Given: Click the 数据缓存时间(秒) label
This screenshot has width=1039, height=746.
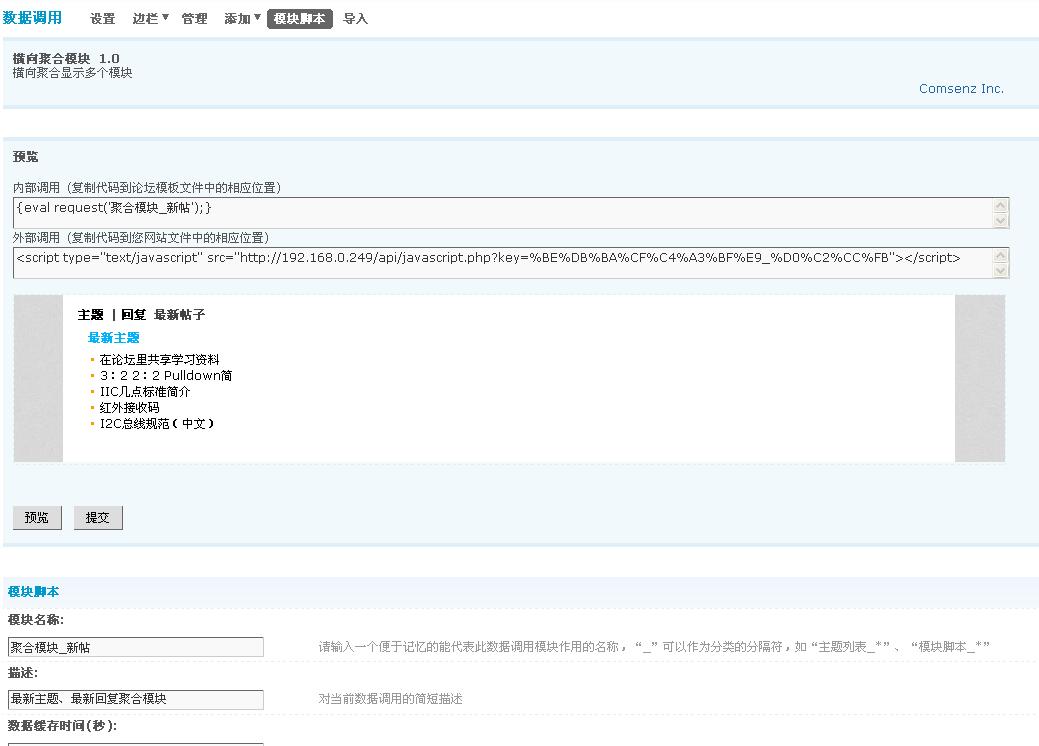Looking at the screenshot, I should click(x=62, y=726).
